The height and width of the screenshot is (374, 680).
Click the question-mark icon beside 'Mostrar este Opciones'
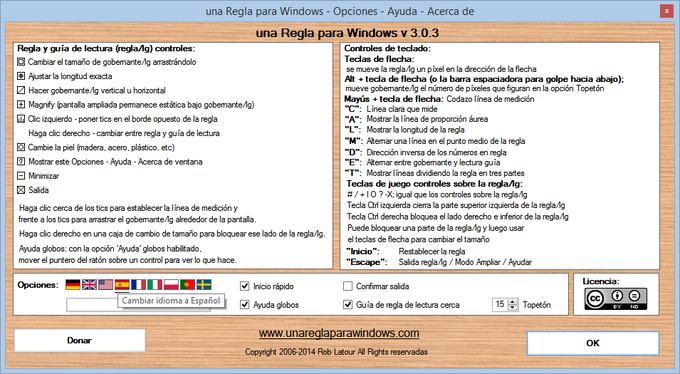tap(21, 161)
